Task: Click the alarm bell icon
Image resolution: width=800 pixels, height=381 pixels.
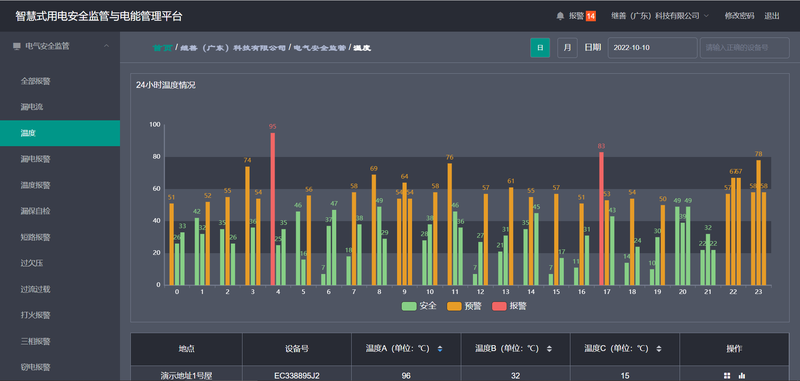Action: [560, 16]
